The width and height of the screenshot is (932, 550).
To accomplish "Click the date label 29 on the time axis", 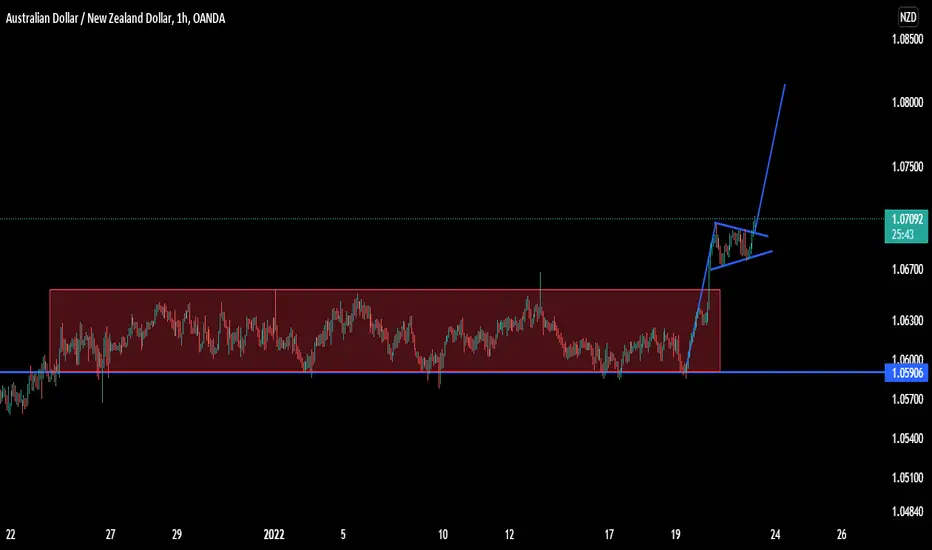I will pyautogui.click(x=177, y=535).
